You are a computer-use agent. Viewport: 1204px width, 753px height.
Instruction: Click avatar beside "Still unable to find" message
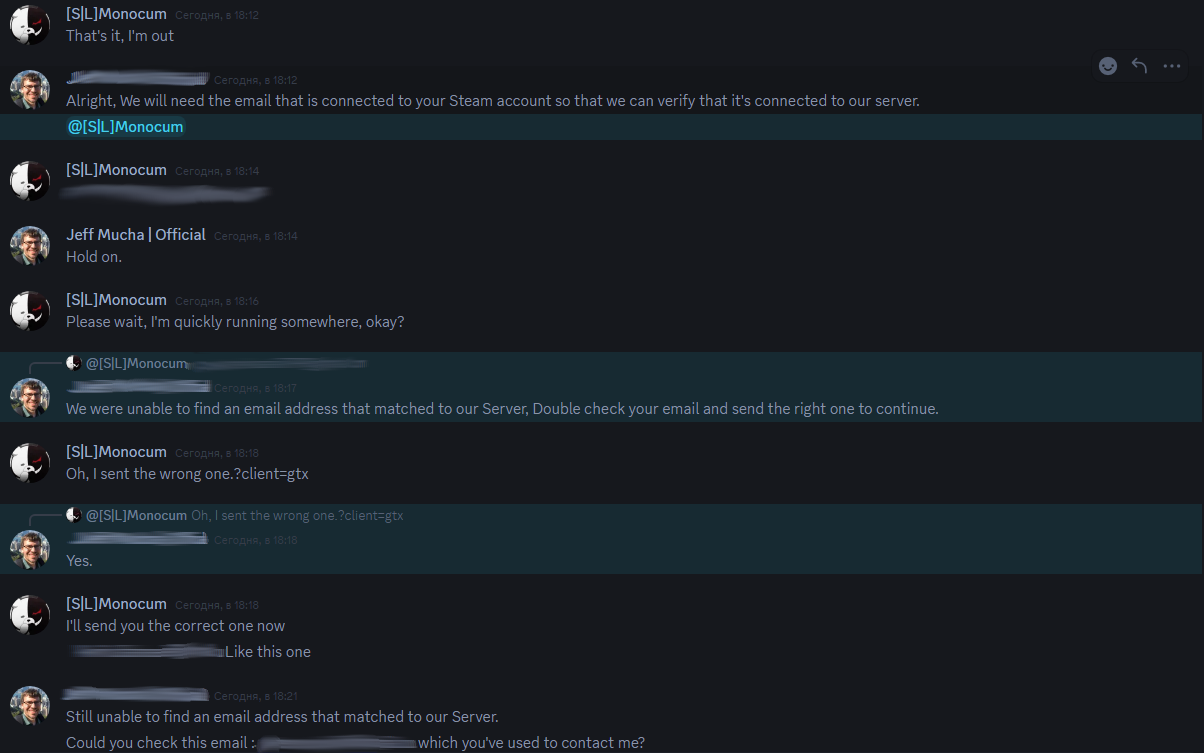click(30, 705)
